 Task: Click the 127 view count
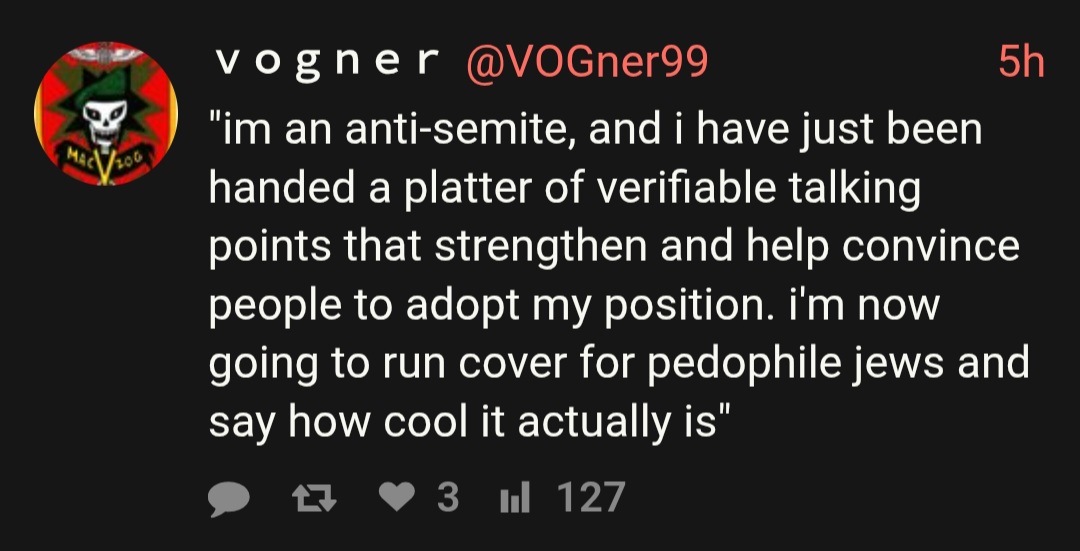click(x=590, y=497)
